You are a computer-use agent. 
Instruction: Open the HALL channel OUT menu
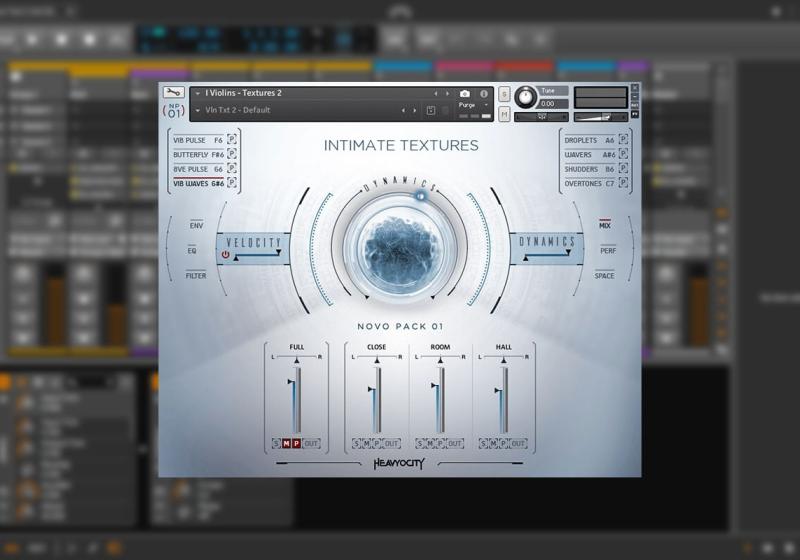point(518,443)
